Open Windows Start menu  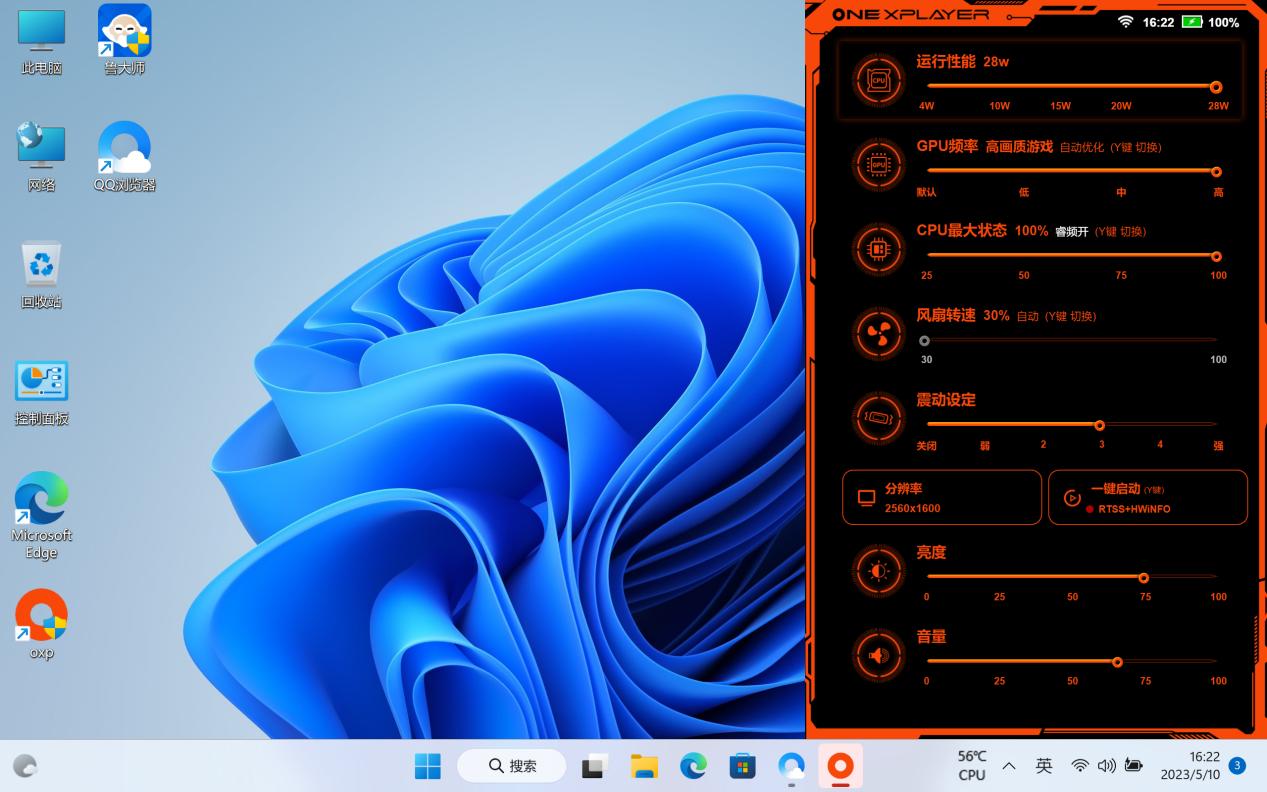pyautogui.click(x=428, y=766)
